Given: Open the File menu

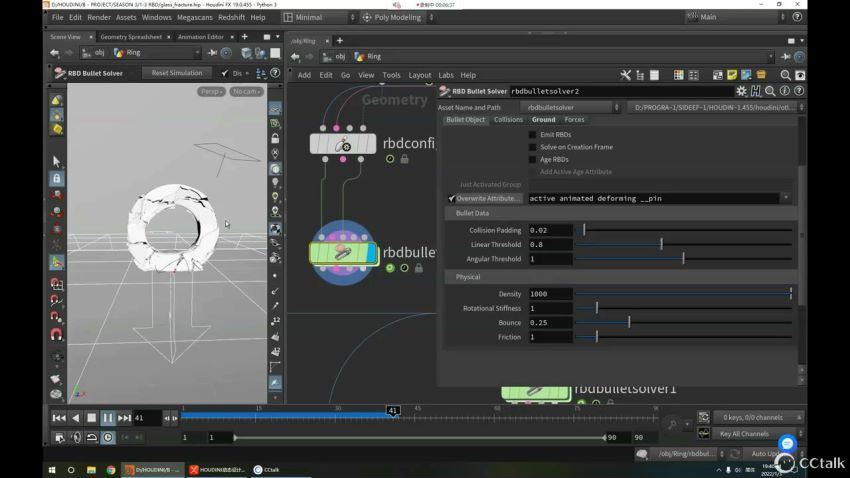Looking at the screenshot, I should pos(57,17).
